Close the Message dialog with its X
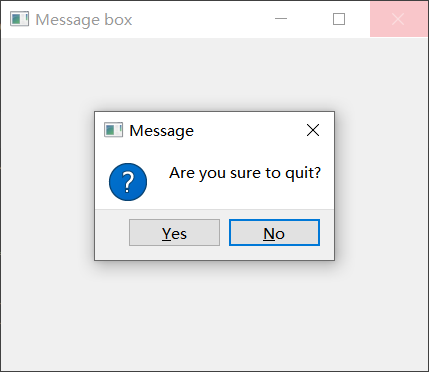Screen dimensions: 429x372 [313, 130]
